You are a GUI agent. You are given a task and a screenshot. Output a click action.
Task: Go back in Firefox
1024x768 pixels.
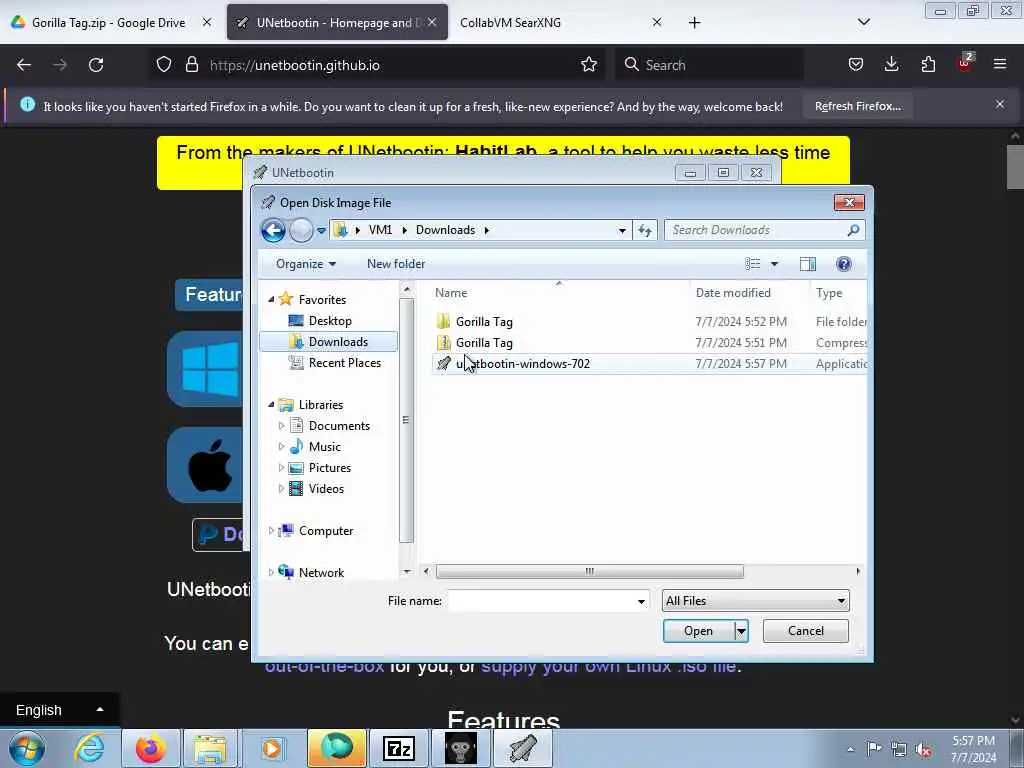coord(24,65)
